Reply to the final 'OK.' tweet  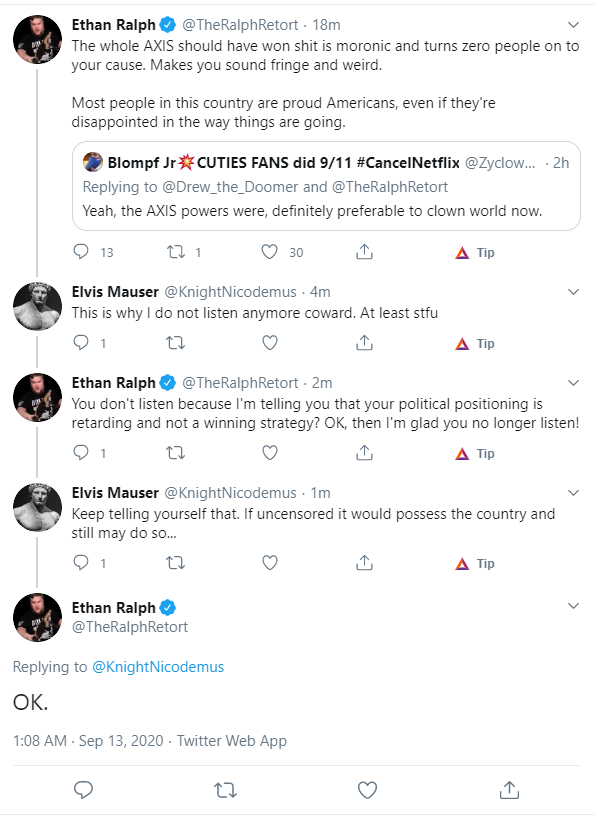coord(83,790)
